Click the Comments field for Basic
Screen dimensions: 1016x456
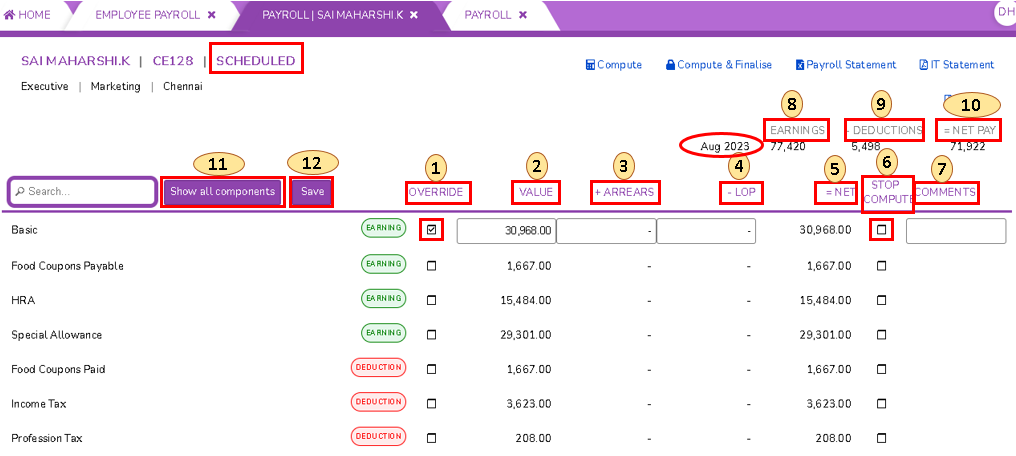click(955, 231)
